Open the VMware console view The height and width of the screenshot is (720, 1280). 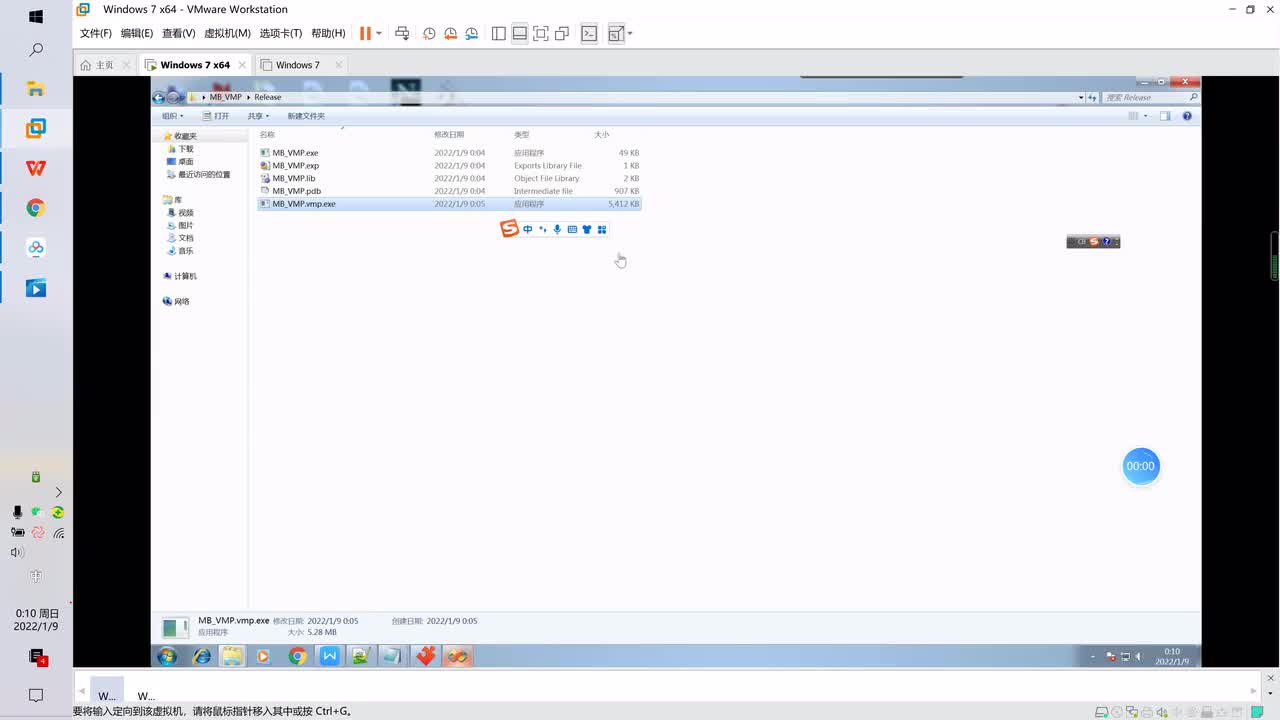click(x=589, y=33)
